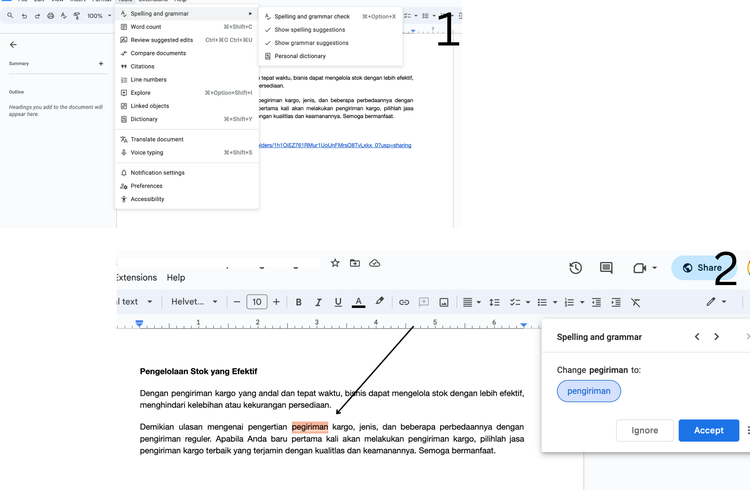Screen dimensions: 750x500
Task: Choose Translate document menu entry
Action: pos(157,139)
